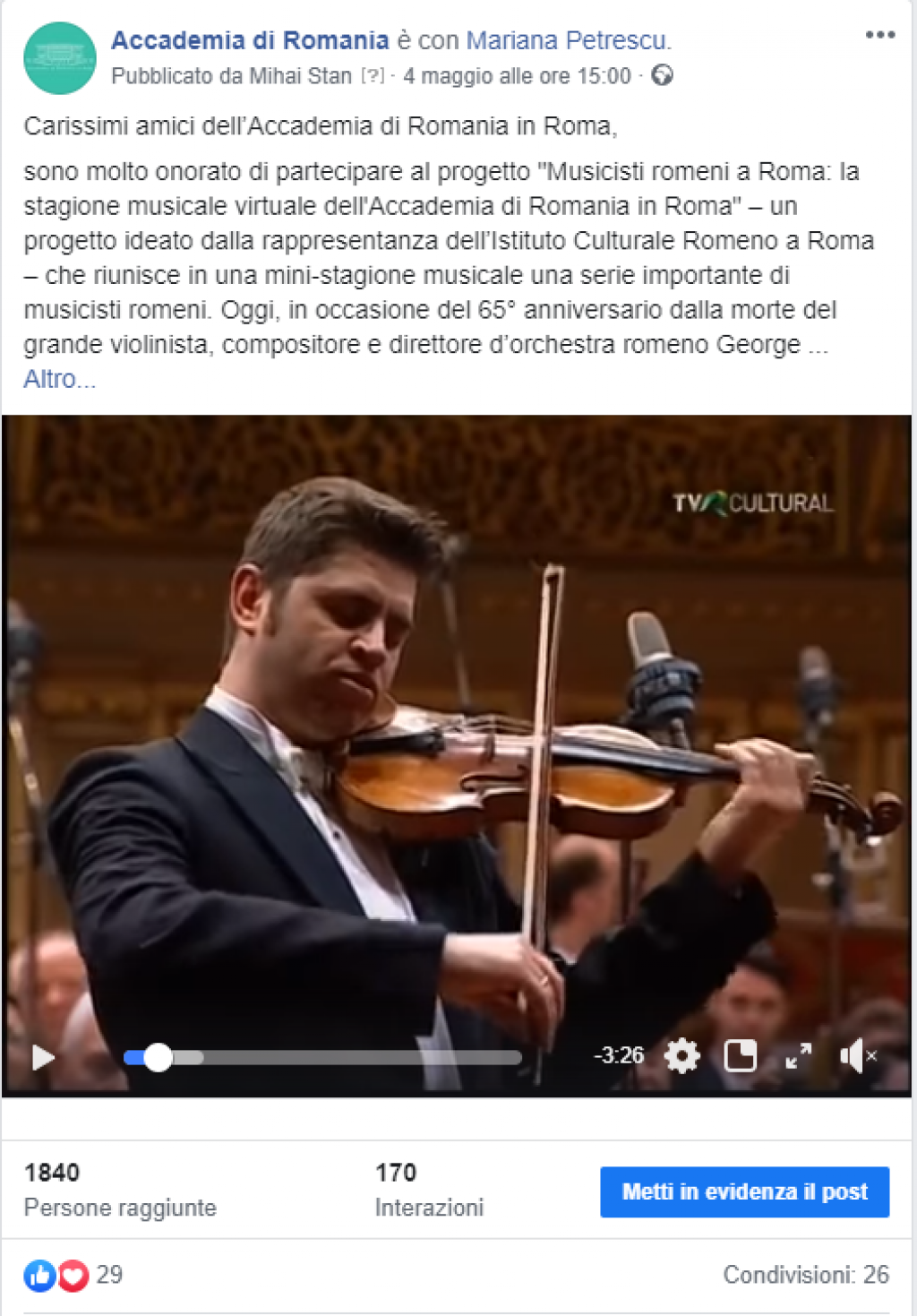
Task: Seek the video progress bar
Action: 322,1058
